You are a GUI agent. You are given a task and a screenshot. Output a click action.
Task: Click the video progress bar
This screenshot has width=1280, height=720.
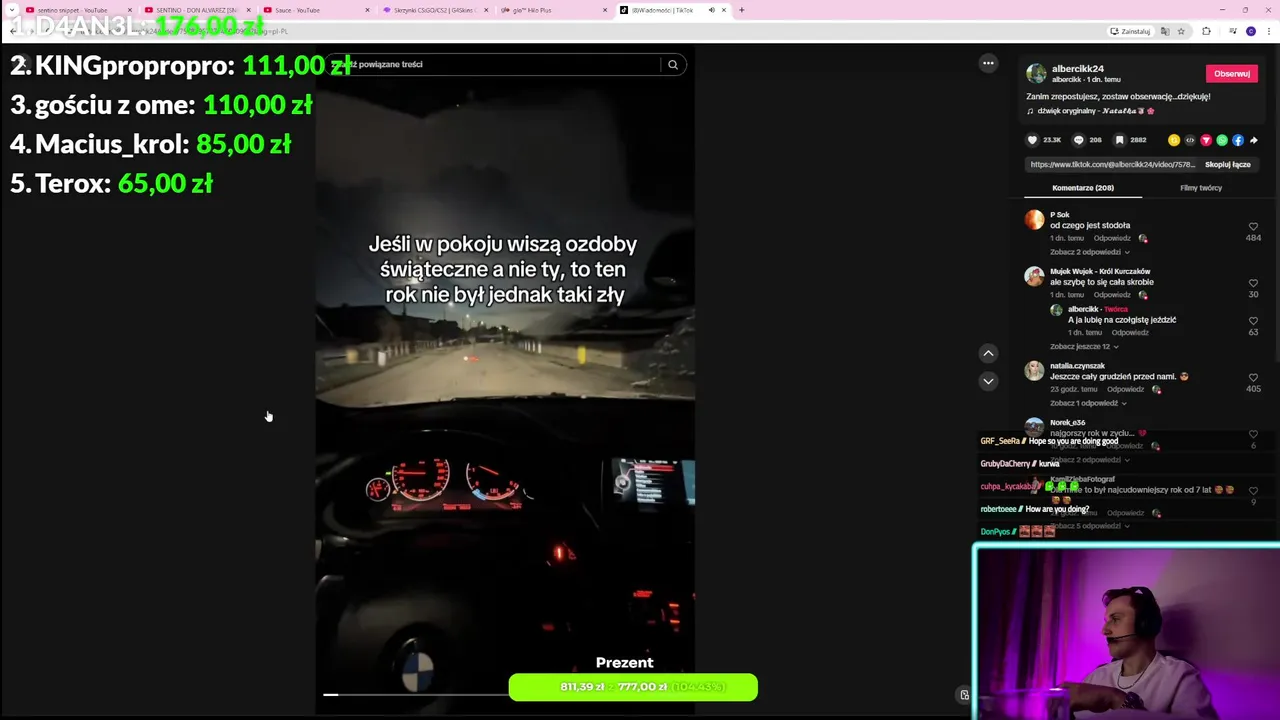505,694
